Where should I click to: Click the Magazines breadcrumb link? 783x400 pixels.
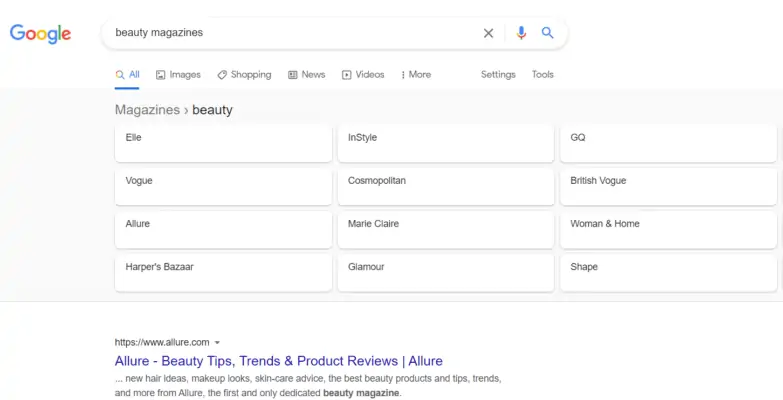tap(147, 110)
